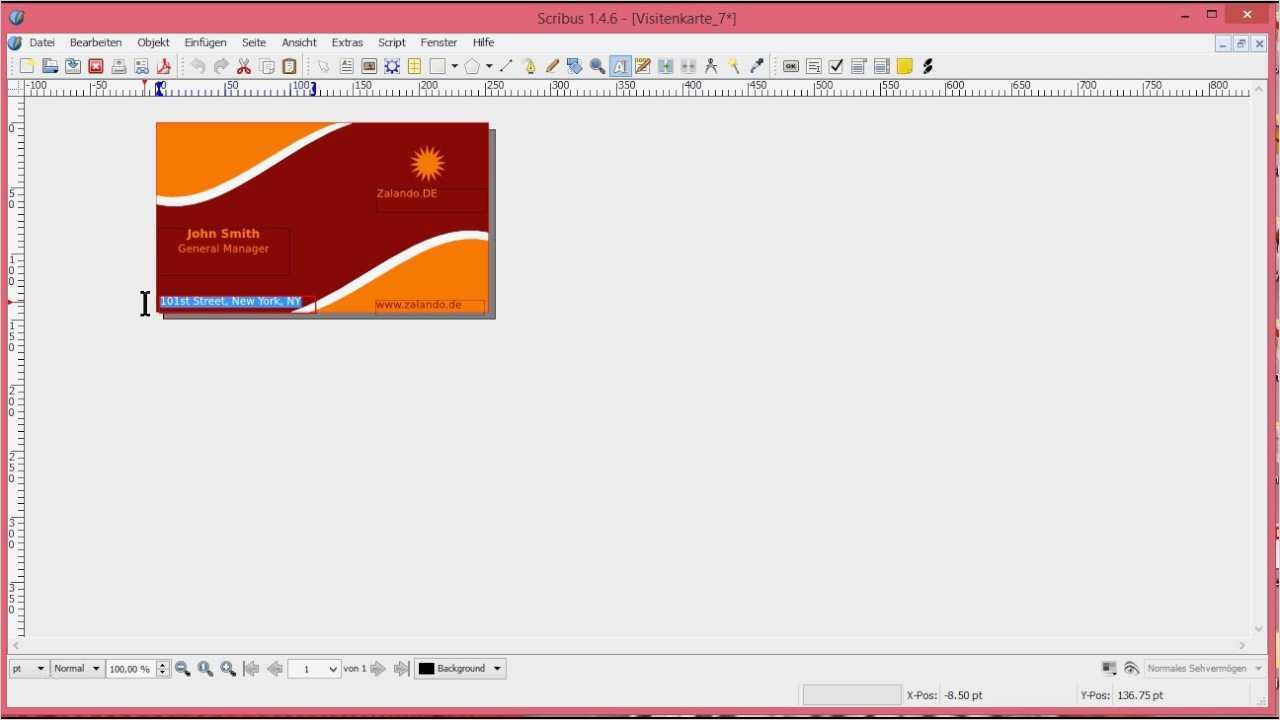Insert a PDF combo box
Image resolution: width=1280 pixels, height=720 pixels.
[859, 66]
